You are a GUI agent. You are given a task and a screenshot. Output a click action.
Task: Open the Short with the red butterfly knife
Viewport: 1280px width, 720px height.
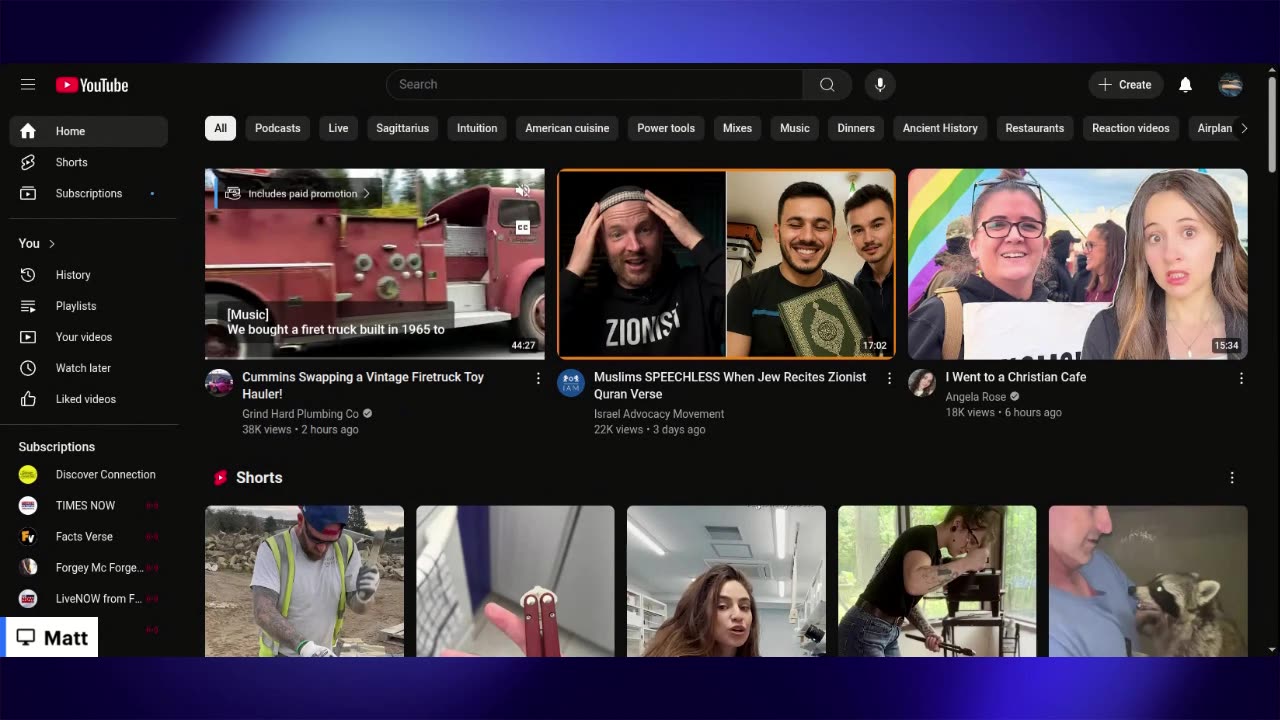[515, 581]
